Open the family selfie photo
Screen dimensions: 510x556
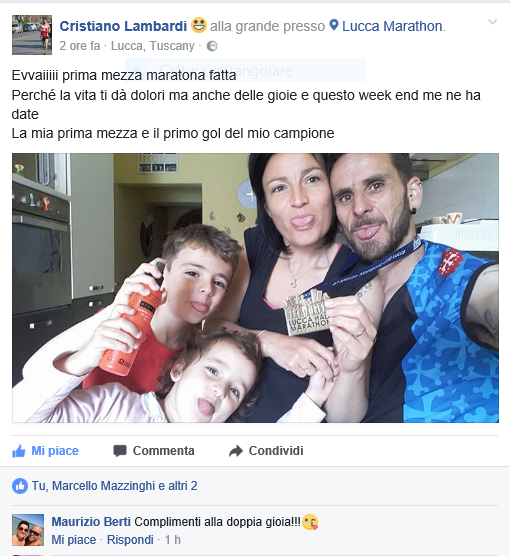pyautogui.click(x=255, y=288)
